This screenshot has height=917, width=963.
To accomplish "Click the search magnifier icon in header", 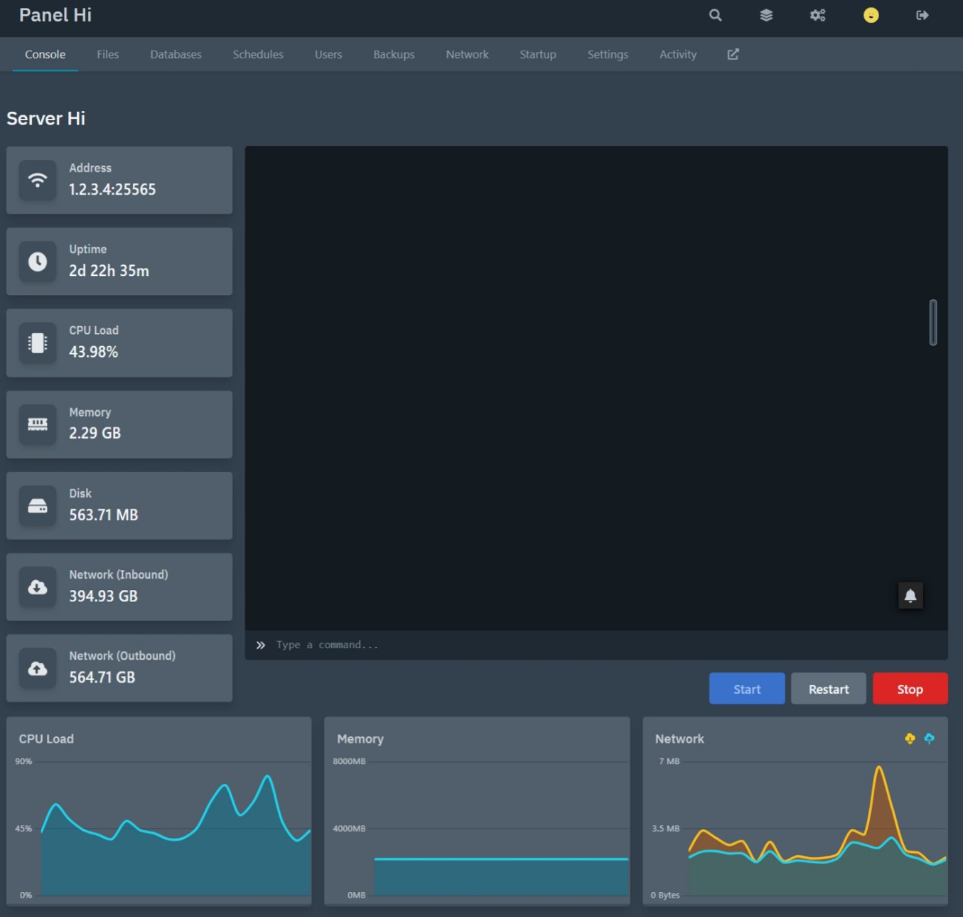I will [715, 15].
